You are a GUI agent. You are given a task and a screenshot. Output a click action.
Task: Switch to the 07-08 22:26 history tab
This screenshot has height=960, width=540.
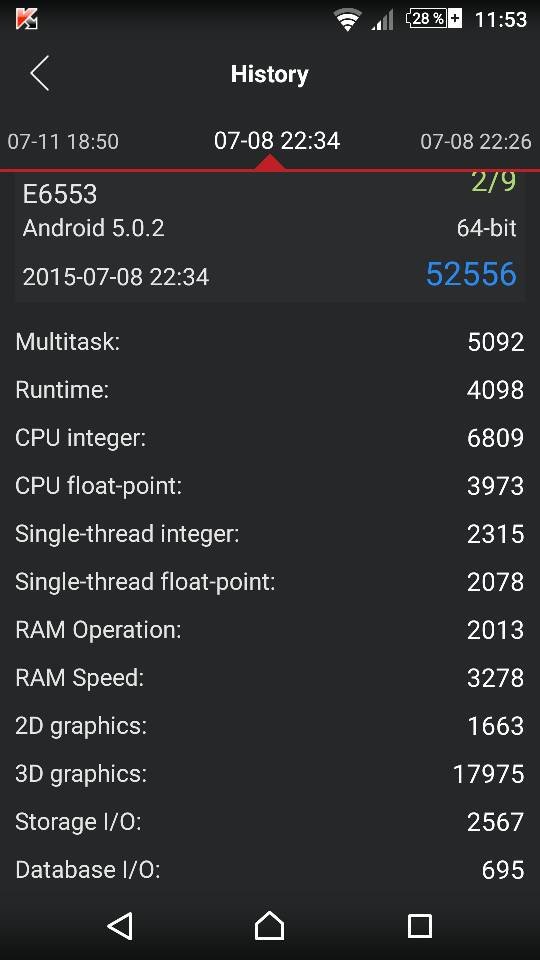pos(476,141)
